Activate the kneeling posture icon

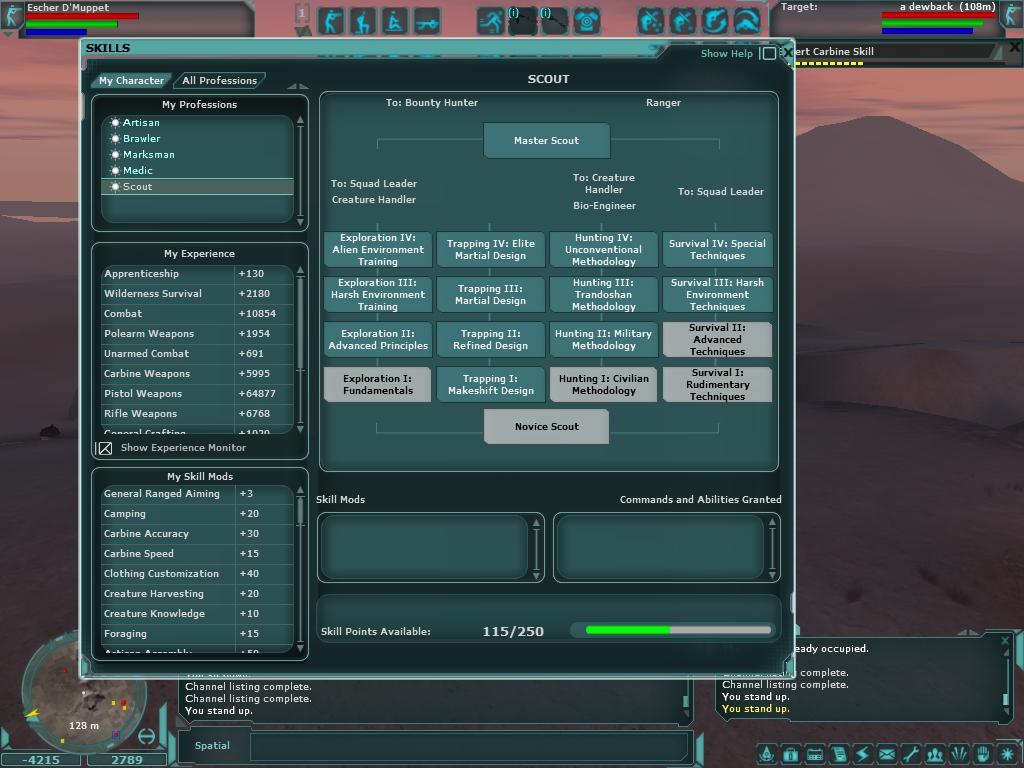(x=362, y=22)
